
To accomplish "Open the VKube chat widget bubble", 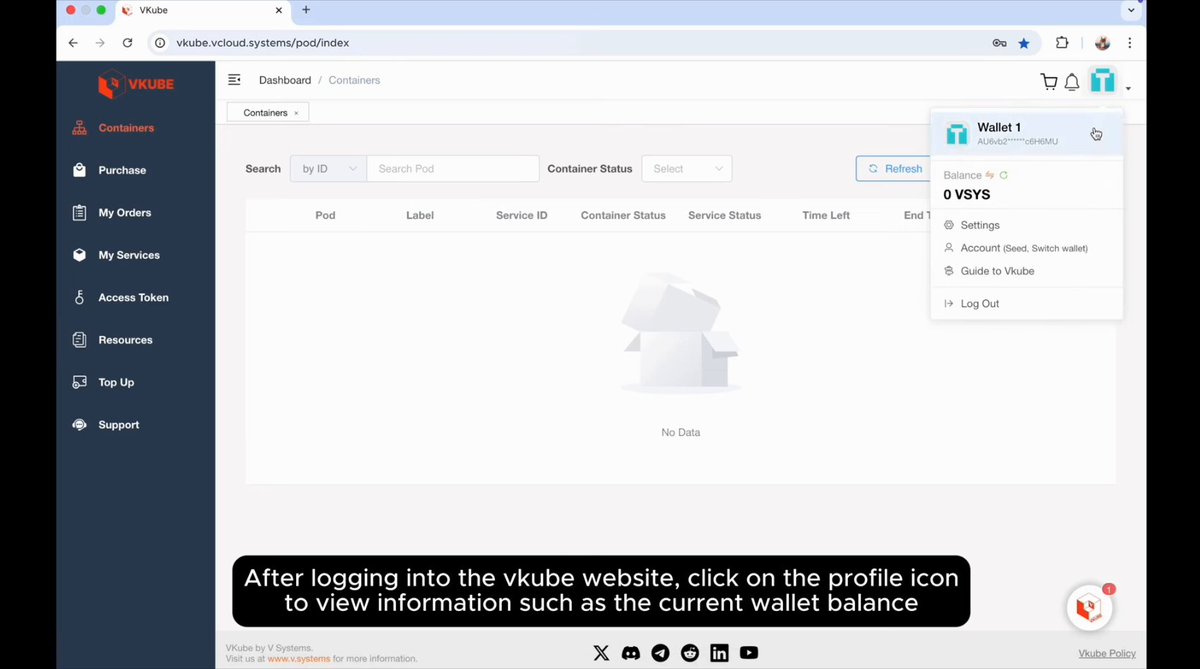I will [x=1089, y=607].
